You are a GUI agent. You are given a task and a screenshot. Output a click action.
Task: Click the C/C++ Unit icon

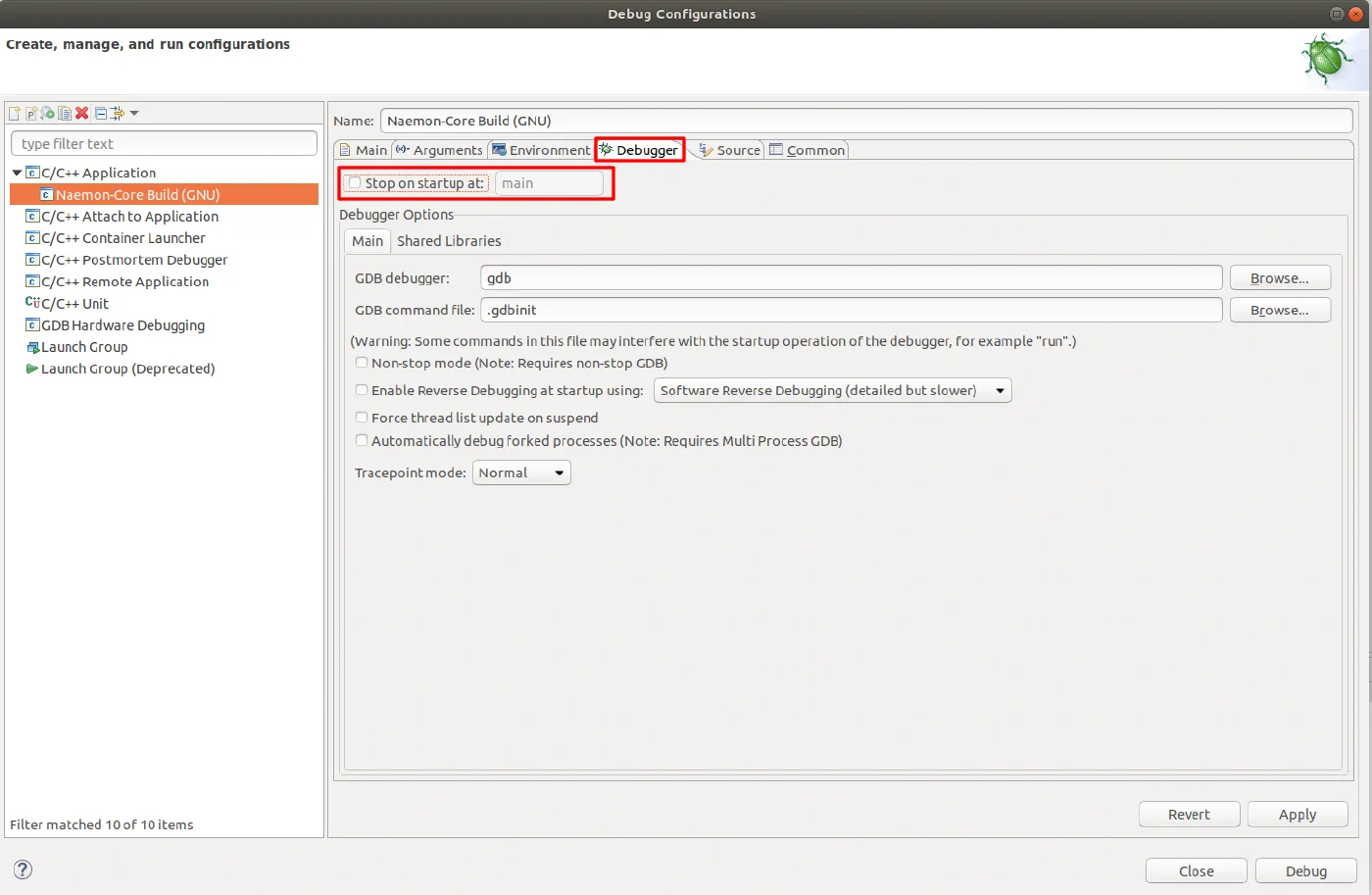point(32,303)
